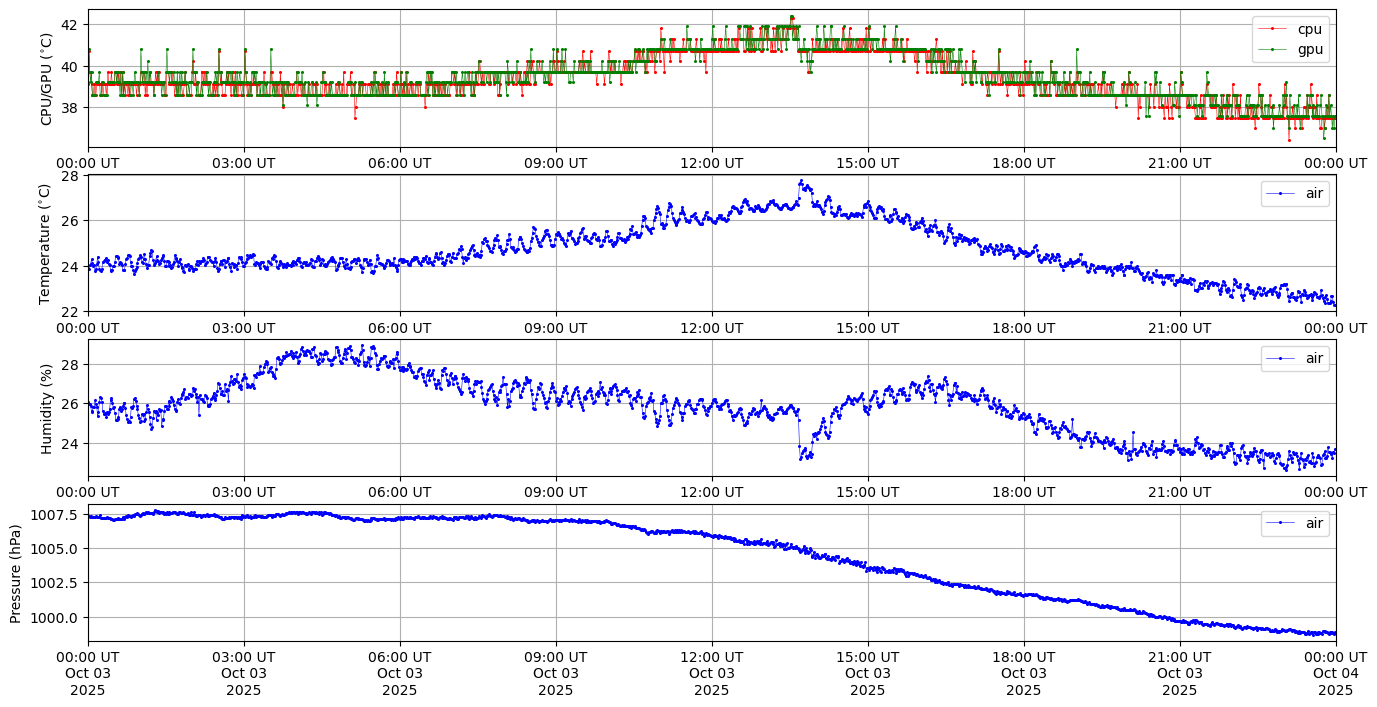
Task: Click the 42 tick on the CPU/GPU axis
Action: click(x=70, y=24)
